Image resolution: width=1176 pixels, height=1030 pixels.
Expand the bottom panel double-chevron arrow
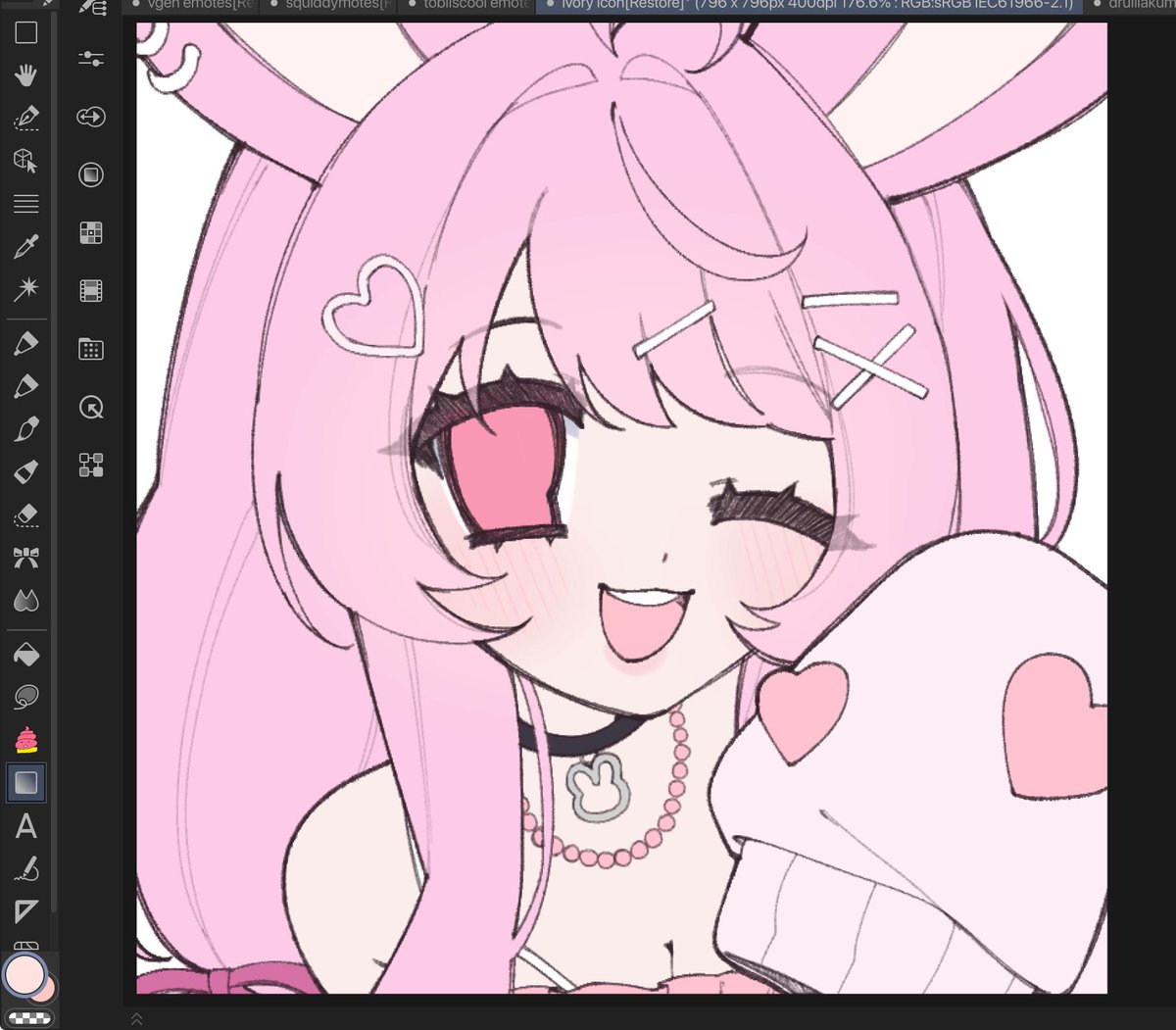pos(136,1020)
